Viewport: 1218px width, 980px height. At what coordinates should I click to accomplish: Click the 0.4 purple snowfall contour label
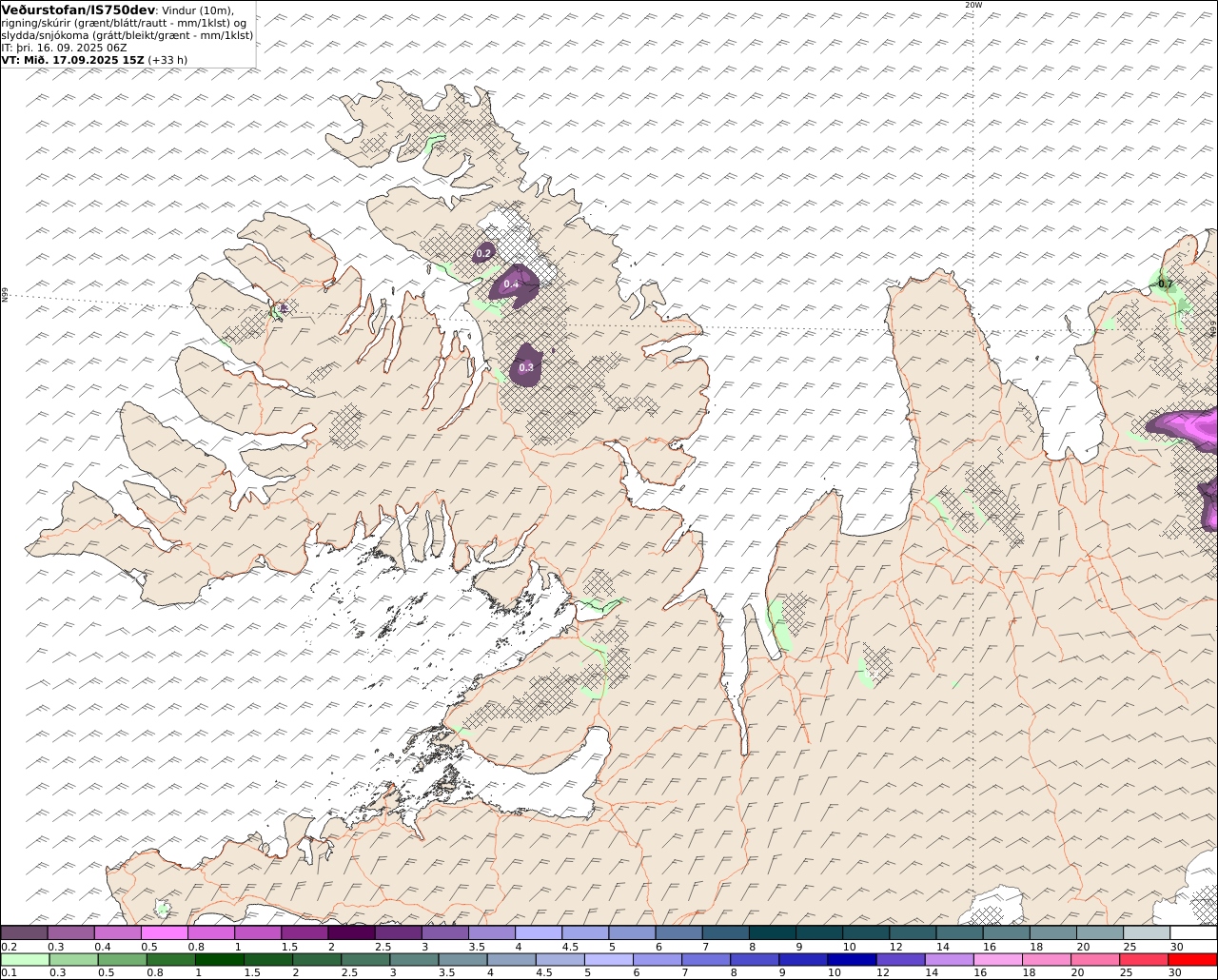click(x=511, y=284)
